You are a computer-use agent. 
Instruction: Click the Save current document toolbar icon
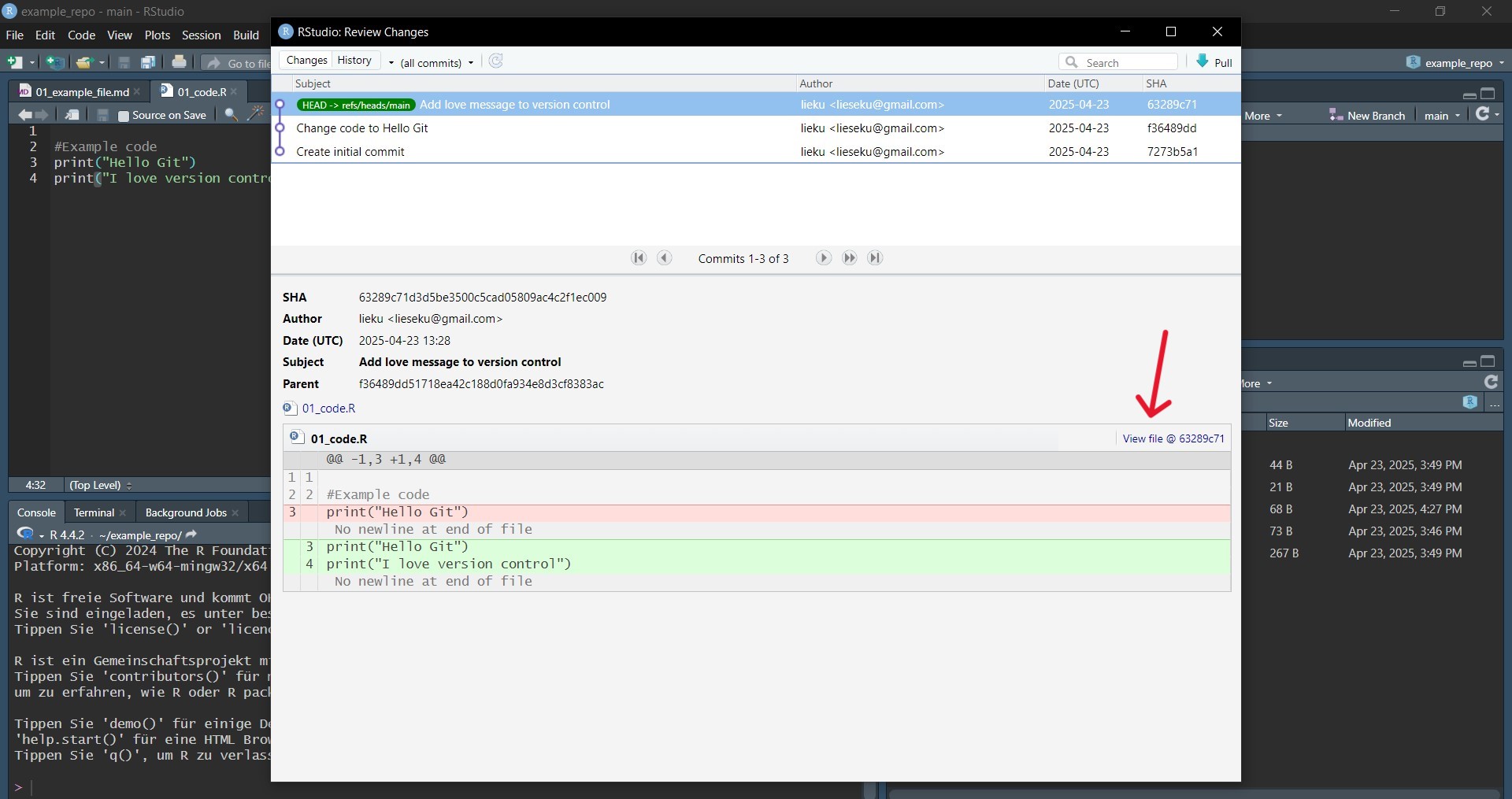click(124, 62)
